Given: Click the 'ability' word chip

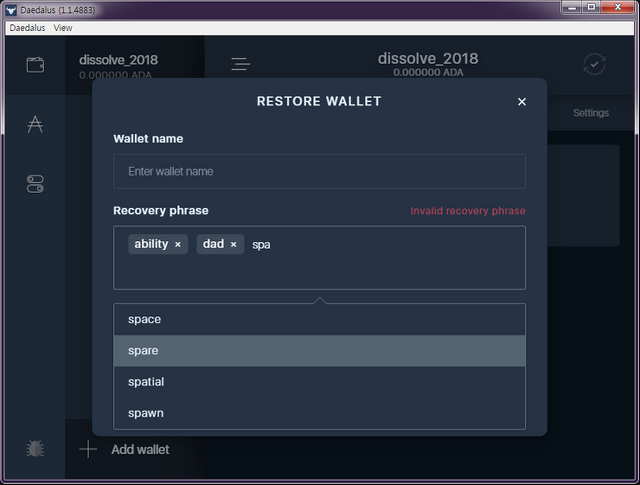Looking at the screenshot, I should coord(158,244).
